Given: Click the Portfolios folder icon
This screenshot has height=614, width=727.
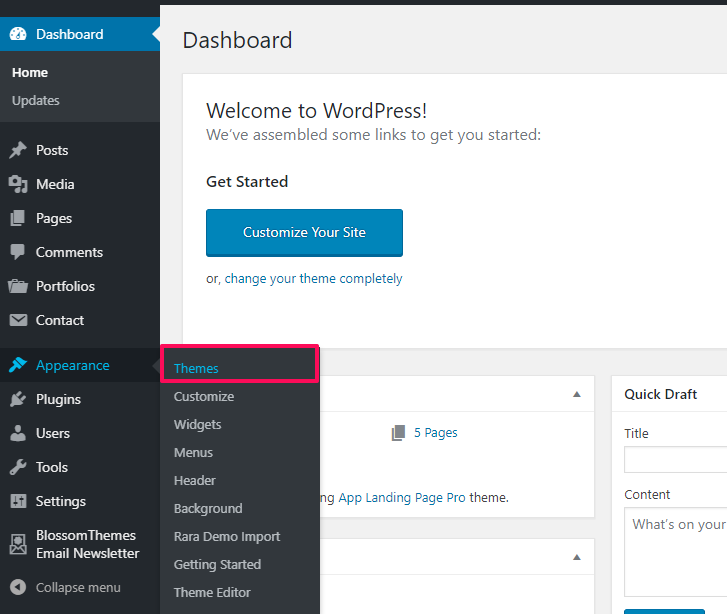Looking at the screenshot, I should (x=18, y=286).
